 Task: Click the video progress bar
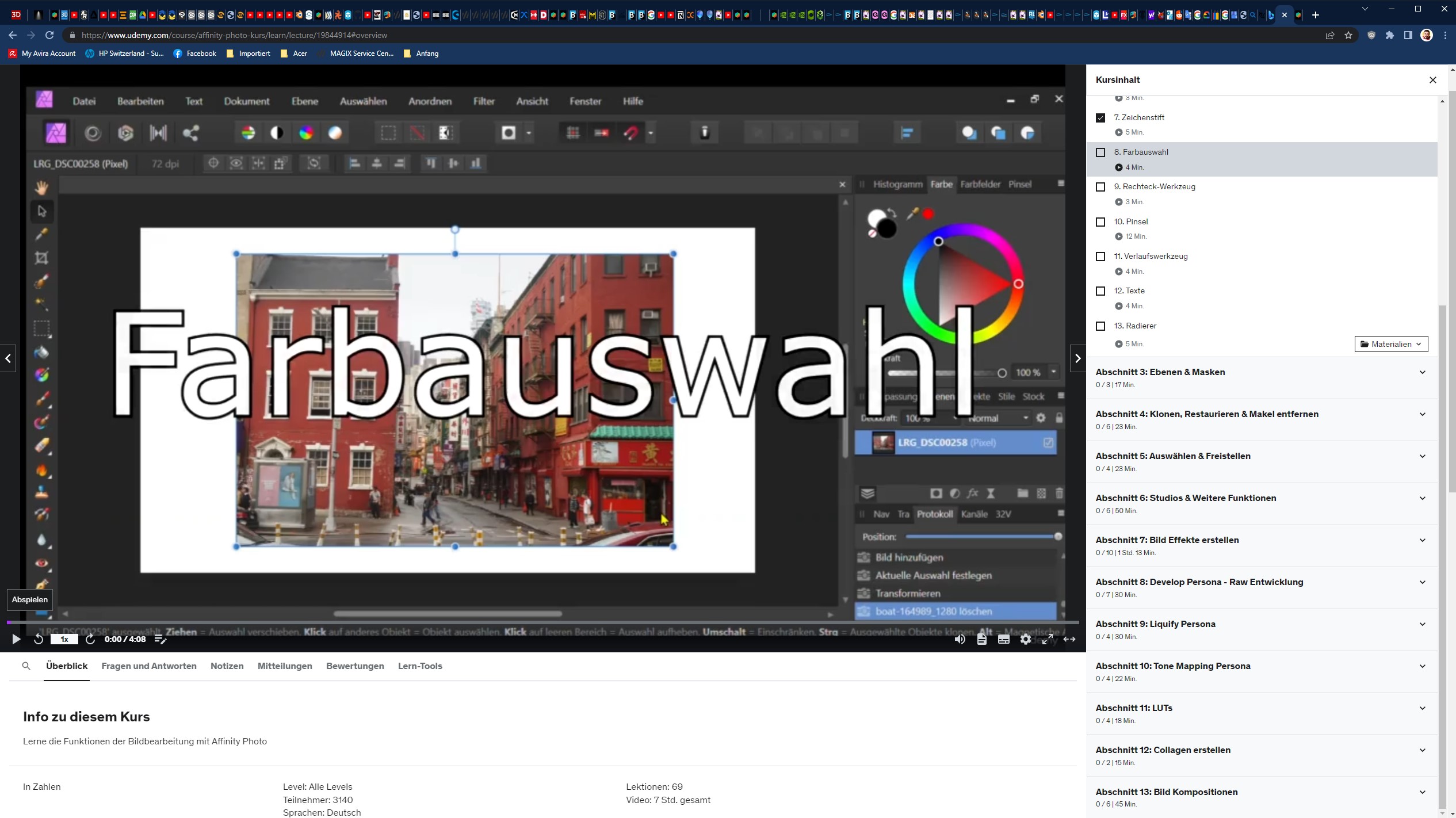(541, 622)
